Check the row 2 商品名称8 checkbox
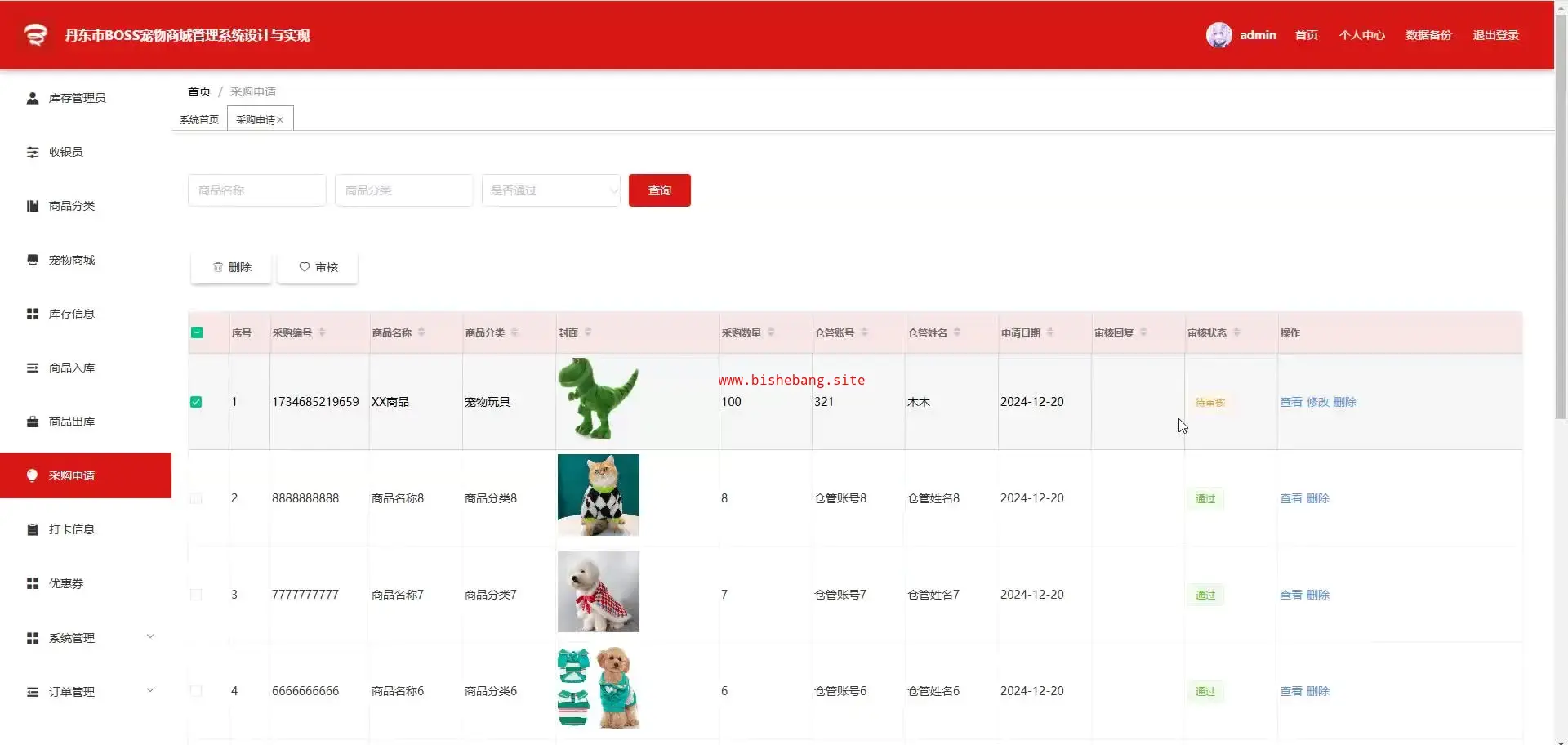The width and height of the screenshot is (1568, 745). coord(196,498)
